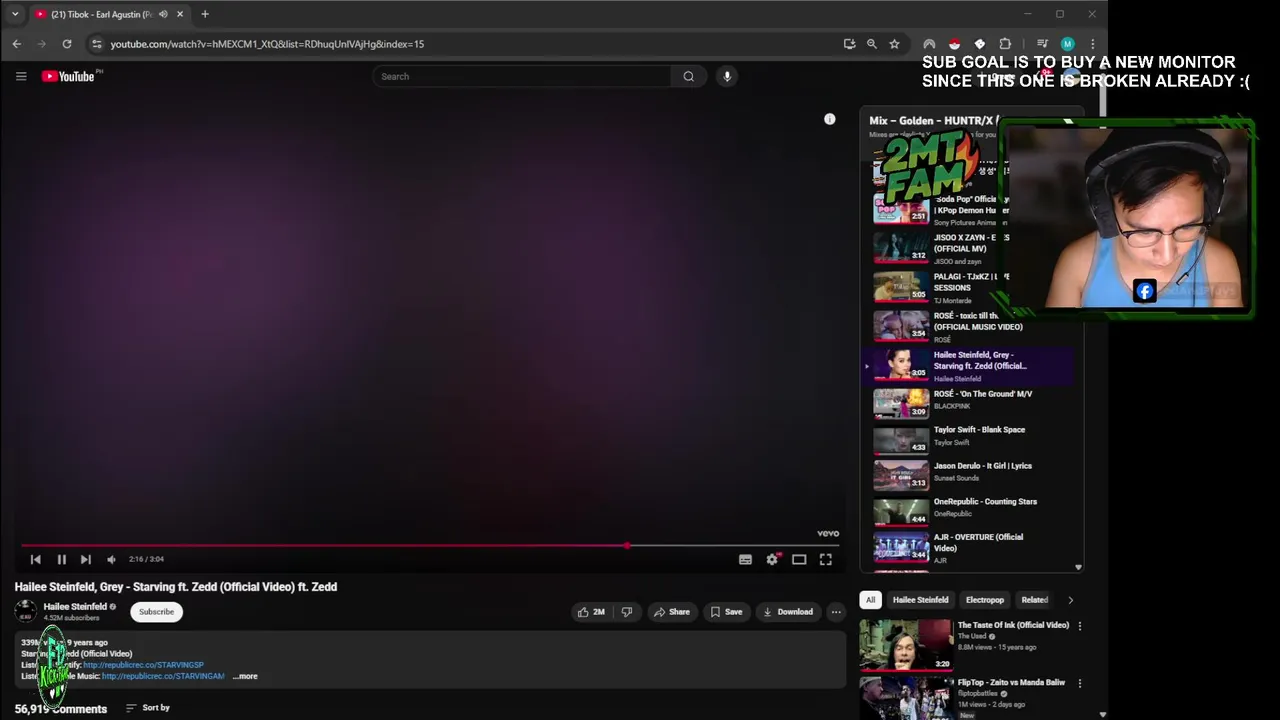The image size is (1280, 720).
Task: Mute the video volume
Action: pos(111,559)
